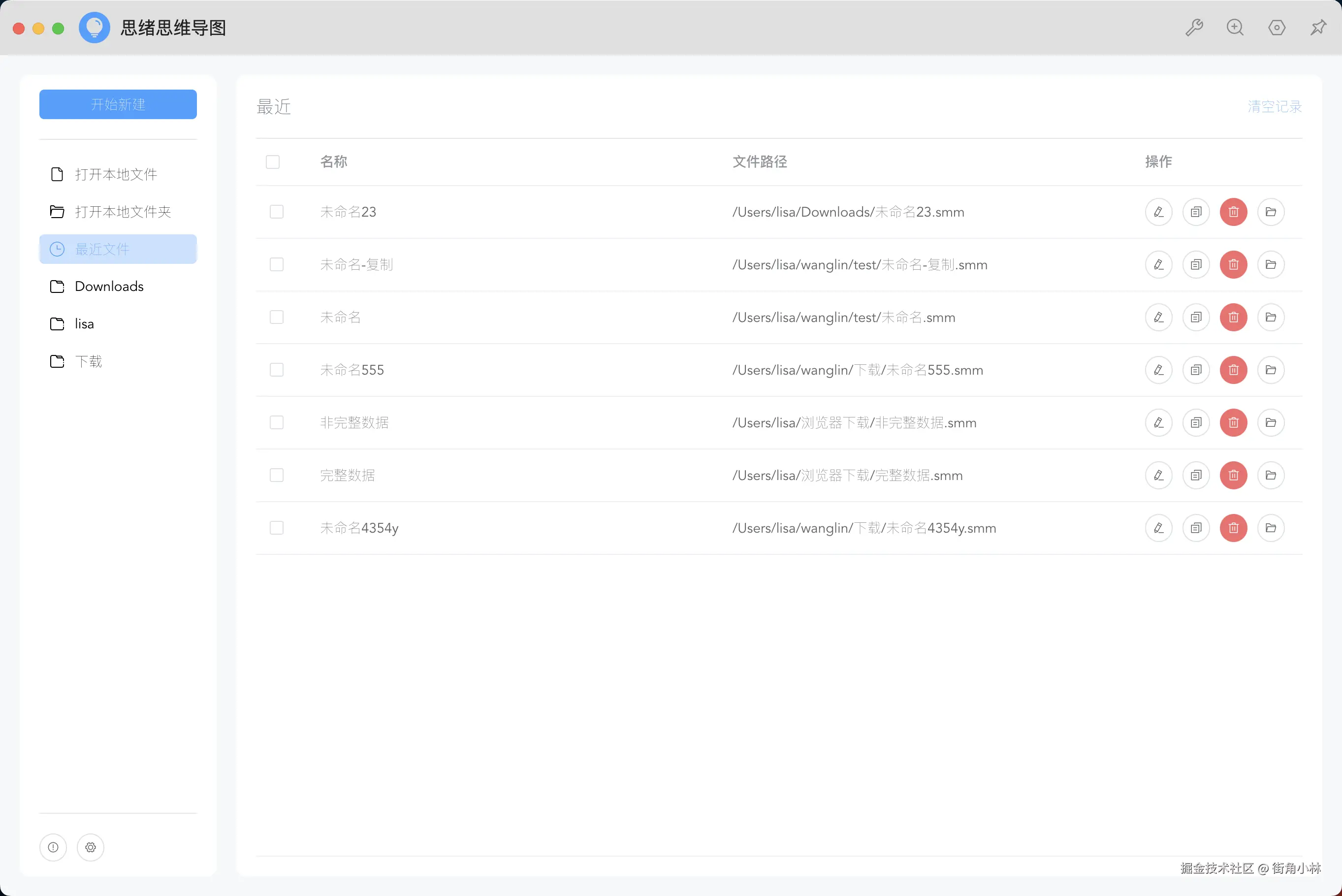Open settings gear at sidebar bottom

point(90,847)
